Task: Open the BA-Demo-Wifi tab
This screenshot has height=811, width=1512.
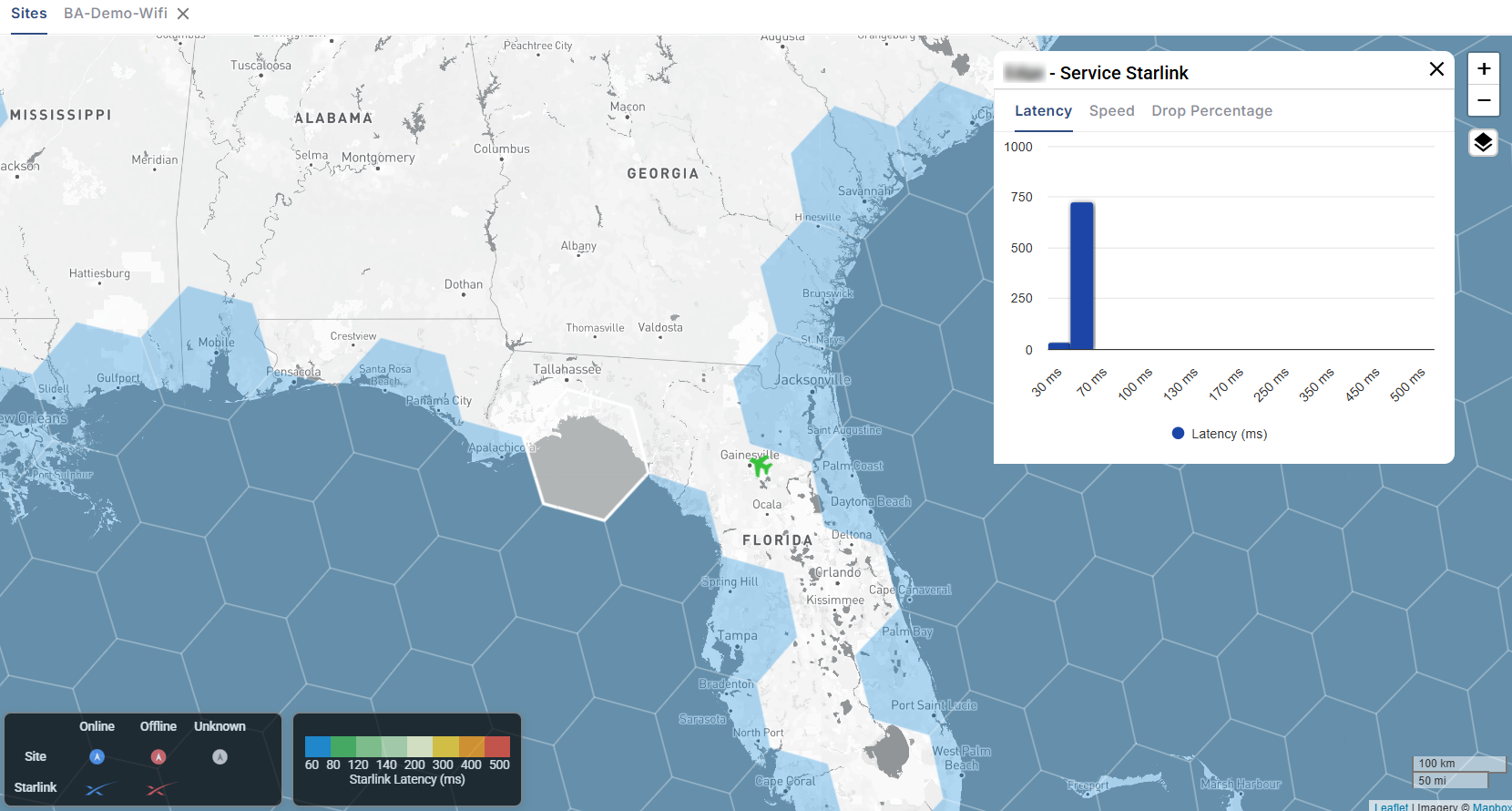Action: tap(116, 14)
